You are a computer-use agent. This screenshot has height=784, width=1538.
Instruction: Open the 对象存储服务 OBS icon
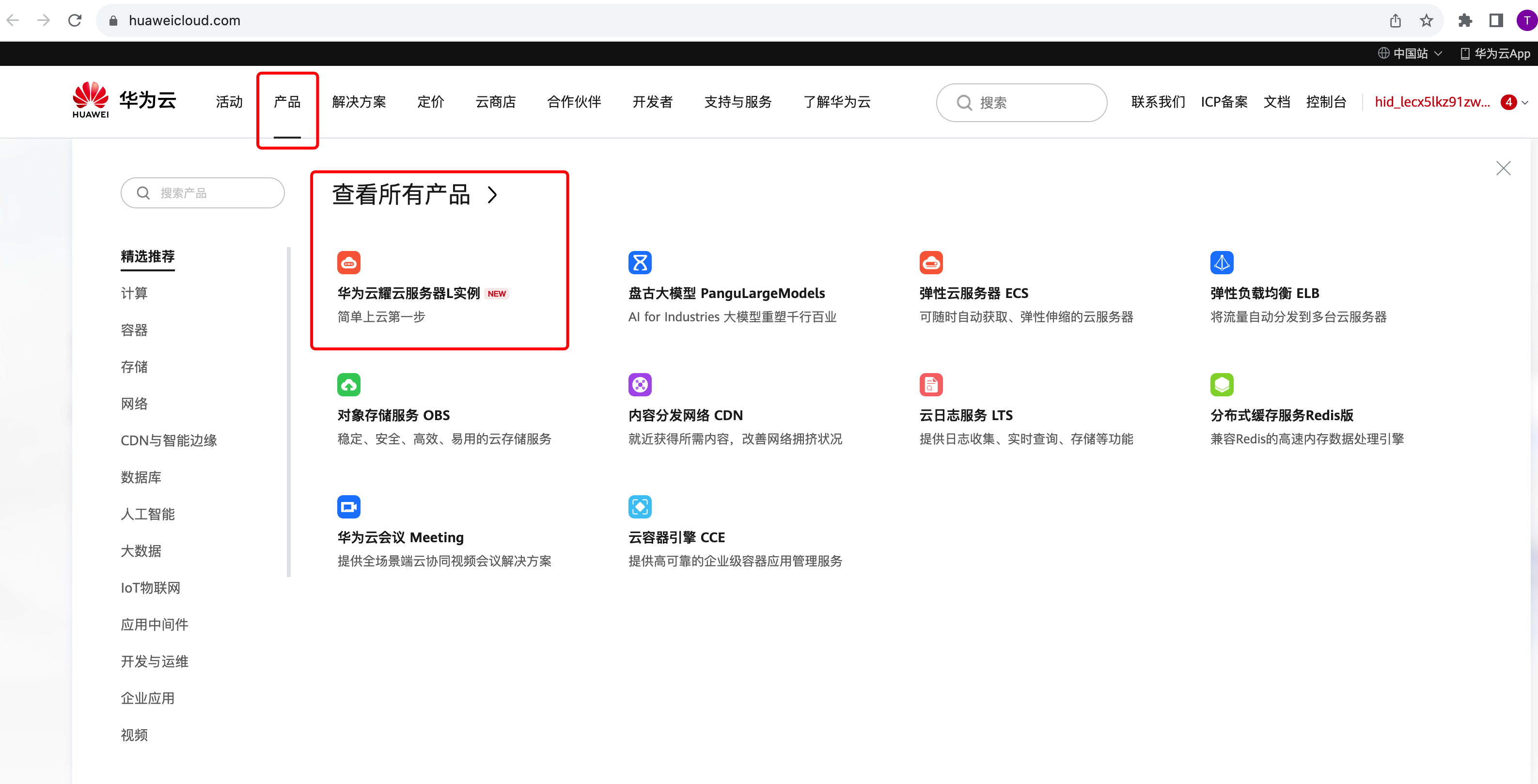[349, 385]
